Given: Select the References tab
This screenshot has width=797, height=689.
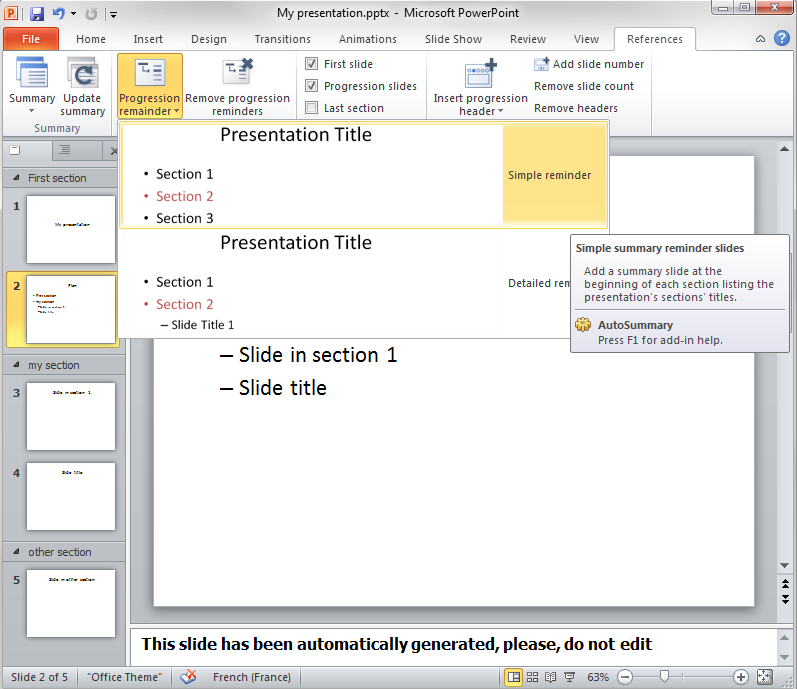Looking at the screenshot, I should (x=655, y=39).
